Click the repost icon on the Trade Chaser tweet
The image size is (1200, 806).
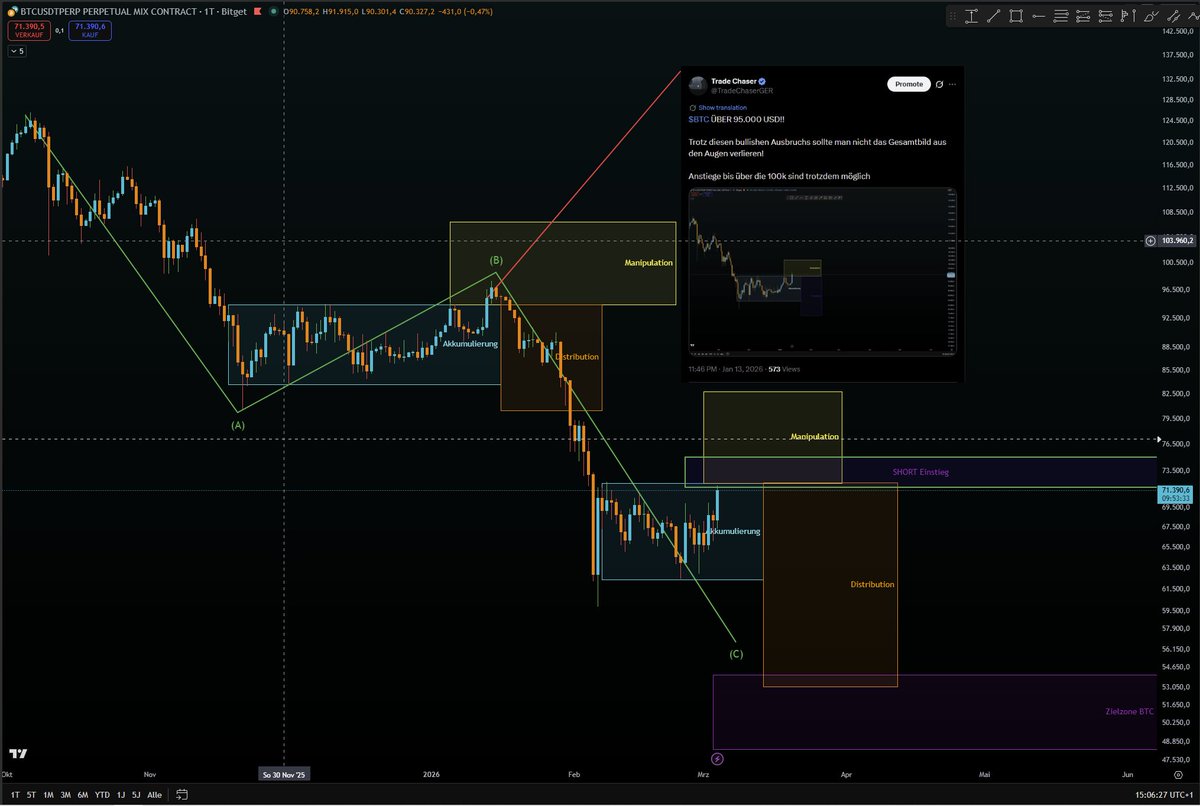point(940,83)
